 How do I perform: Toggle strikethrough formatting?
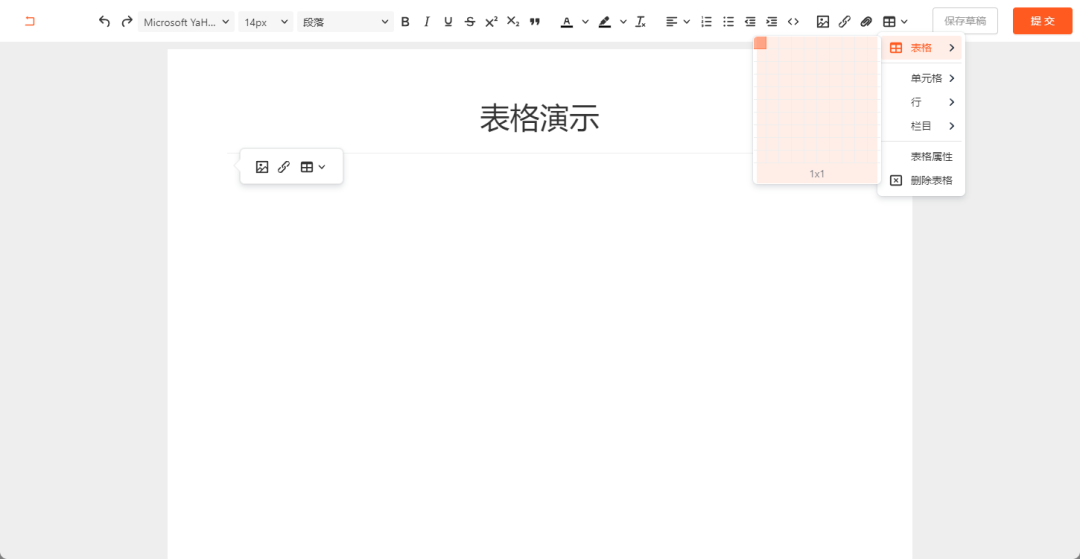[x=470, y=21]
